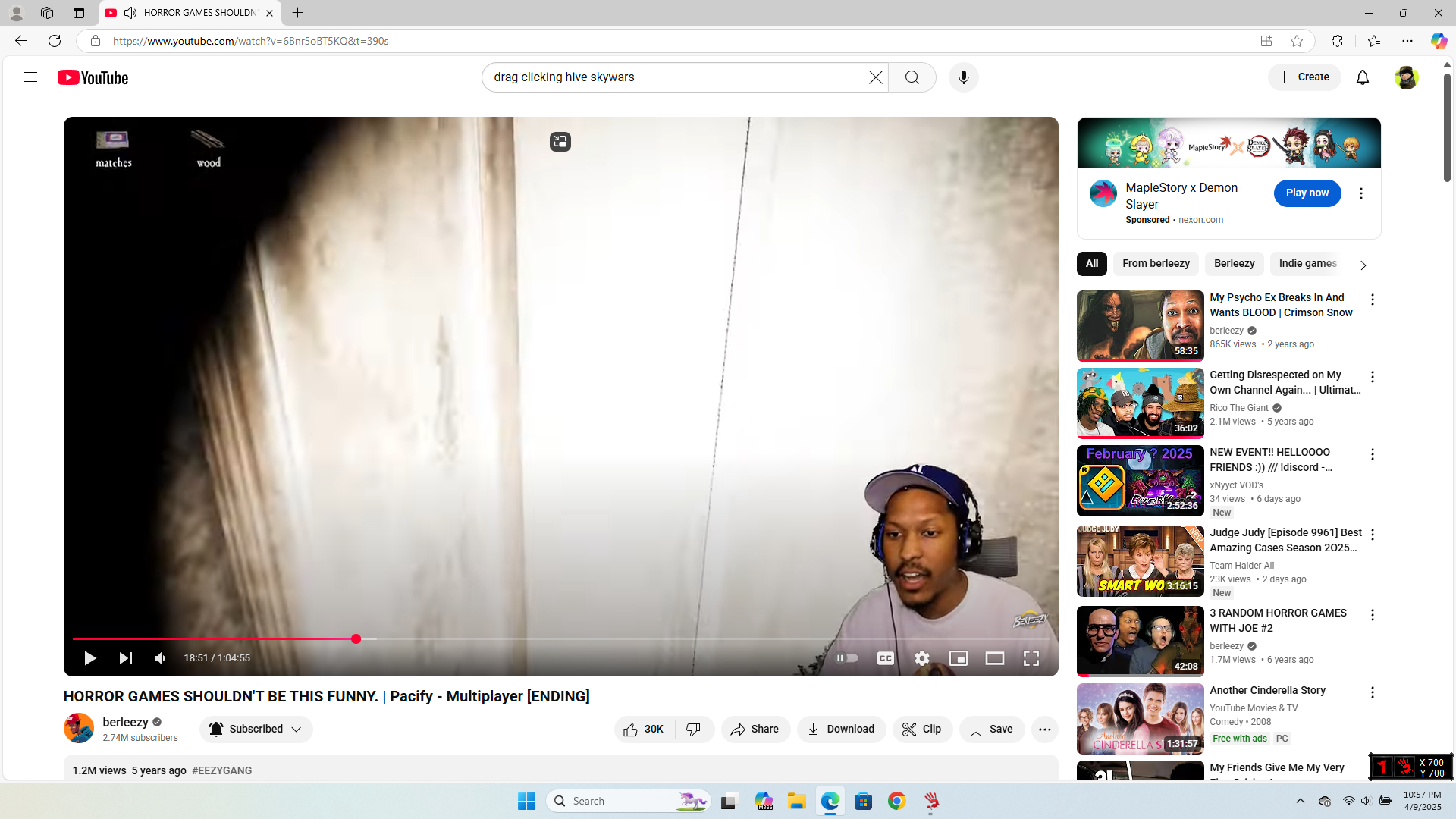Show hidden system tray icons
The image size is (1456, 819).
[1300, 801]
